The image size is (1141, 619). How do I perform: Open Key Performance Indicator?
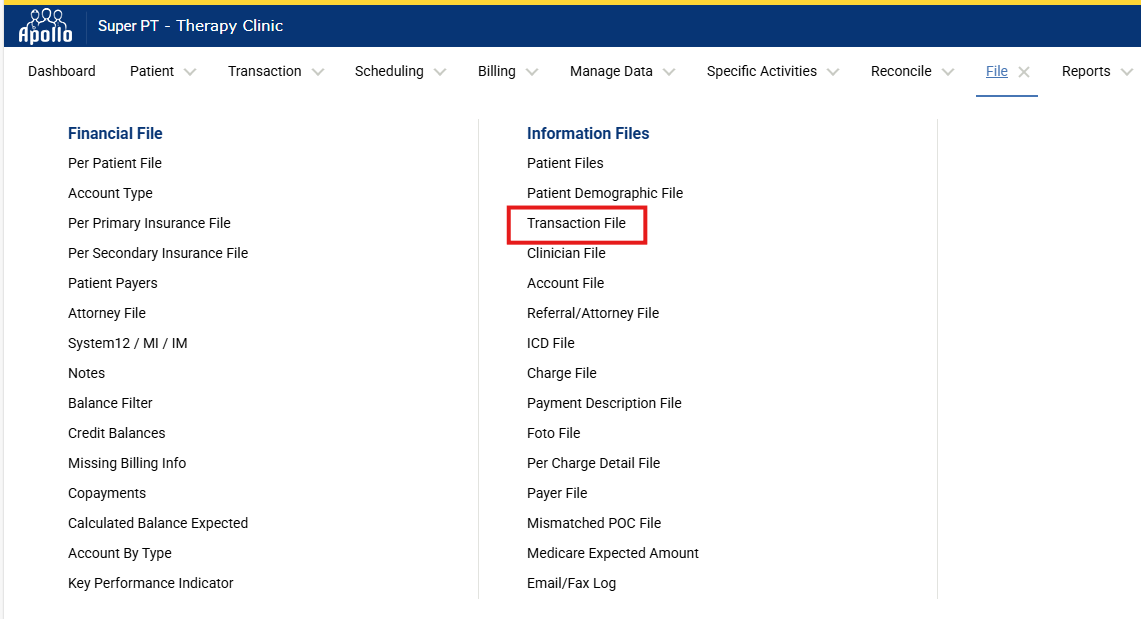point(151,583)
